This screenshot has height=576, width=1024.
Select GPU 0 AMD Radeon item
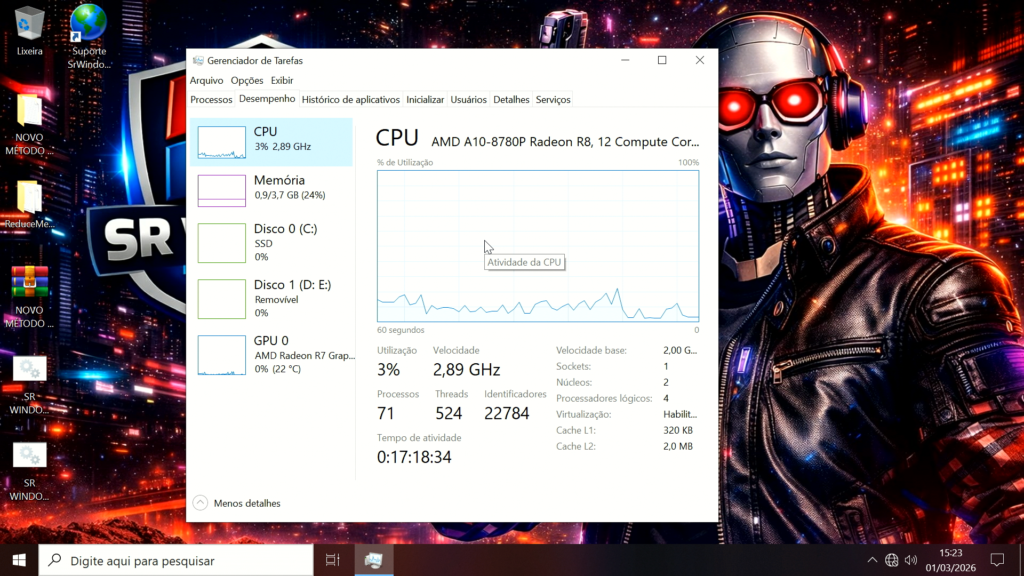pyautogui.click(x=271, y=354)
